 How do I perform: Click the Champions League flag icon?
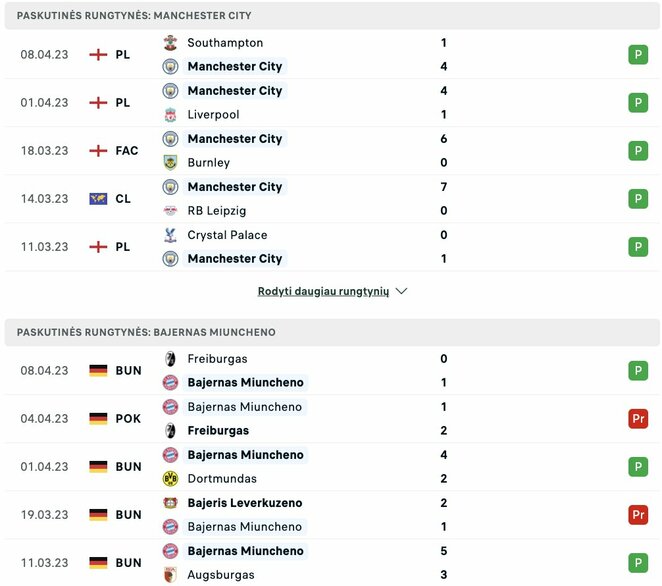(98, 199)
